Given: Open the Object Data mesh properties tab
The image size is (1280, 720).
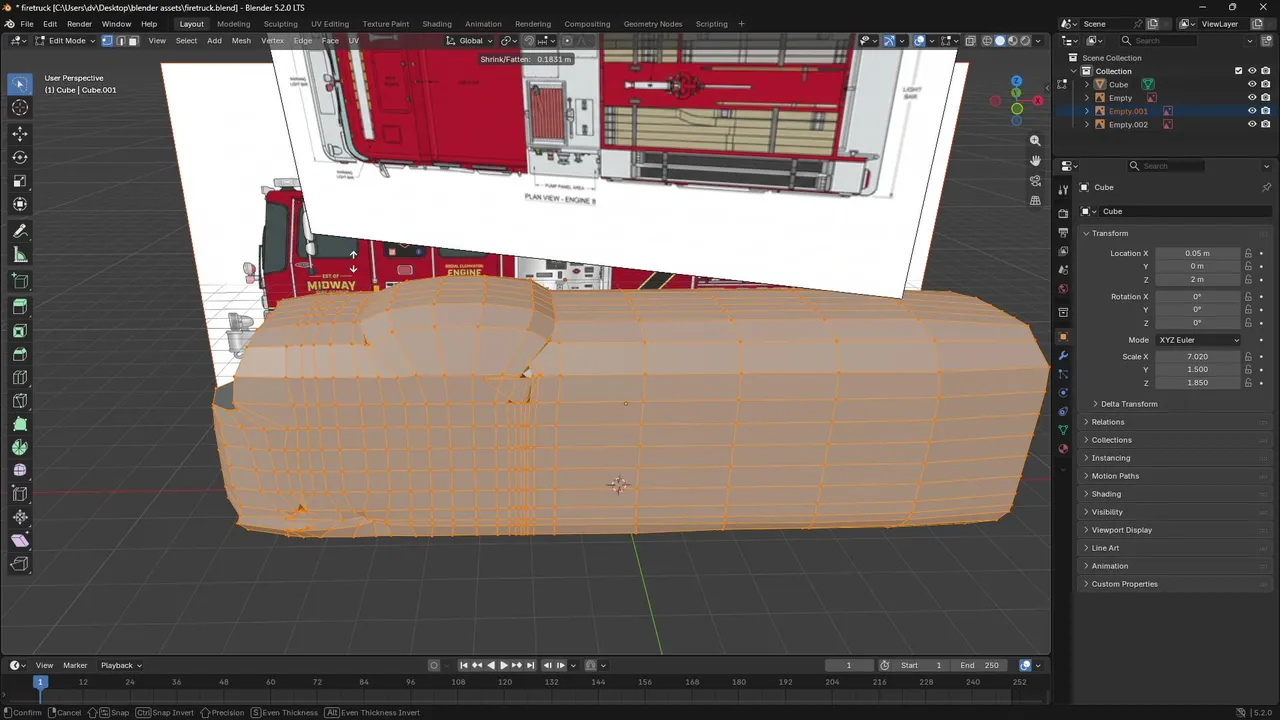Looking at the screenshot, I should (x=1063, y=430).
